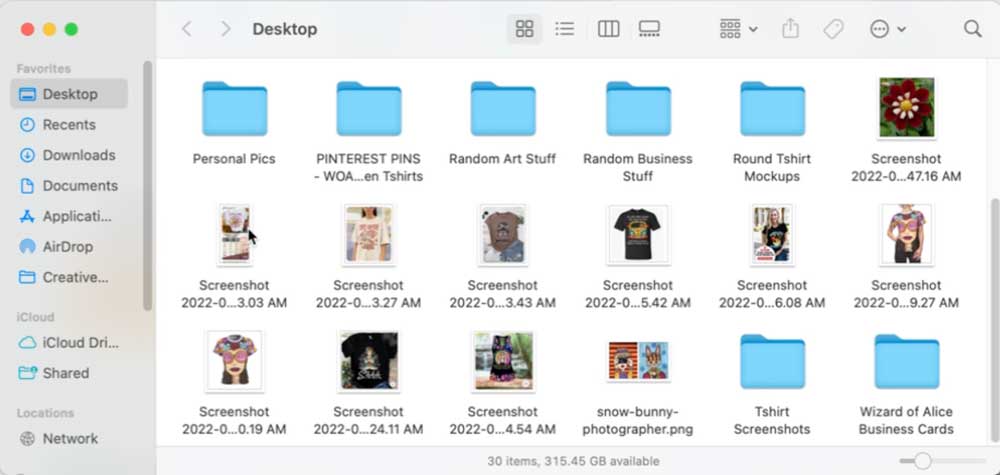The width and height of the screenshot is (1000, 475).
Task: Click the 'Personal Pics' folder name label
Action: (234, 159)
